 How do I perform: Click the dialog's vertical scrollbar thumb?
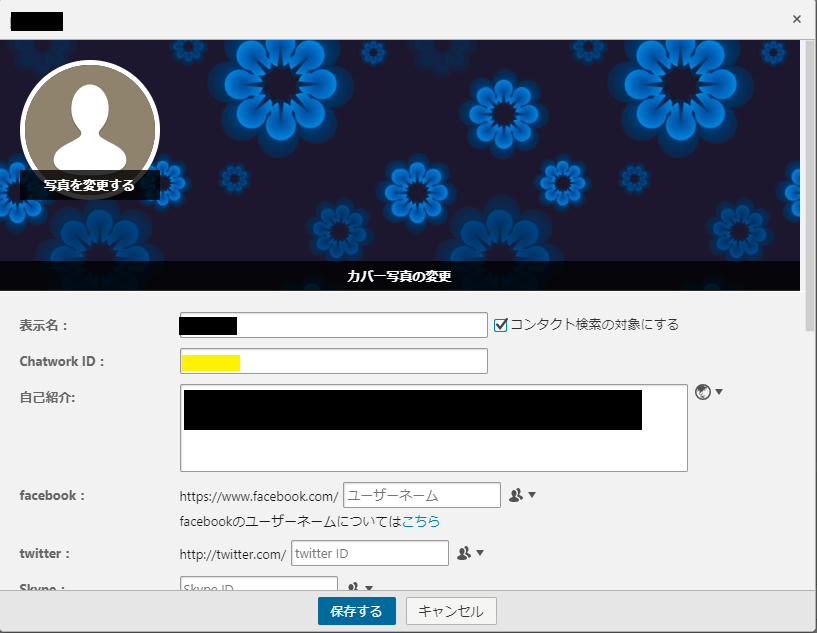pos(809,185)
